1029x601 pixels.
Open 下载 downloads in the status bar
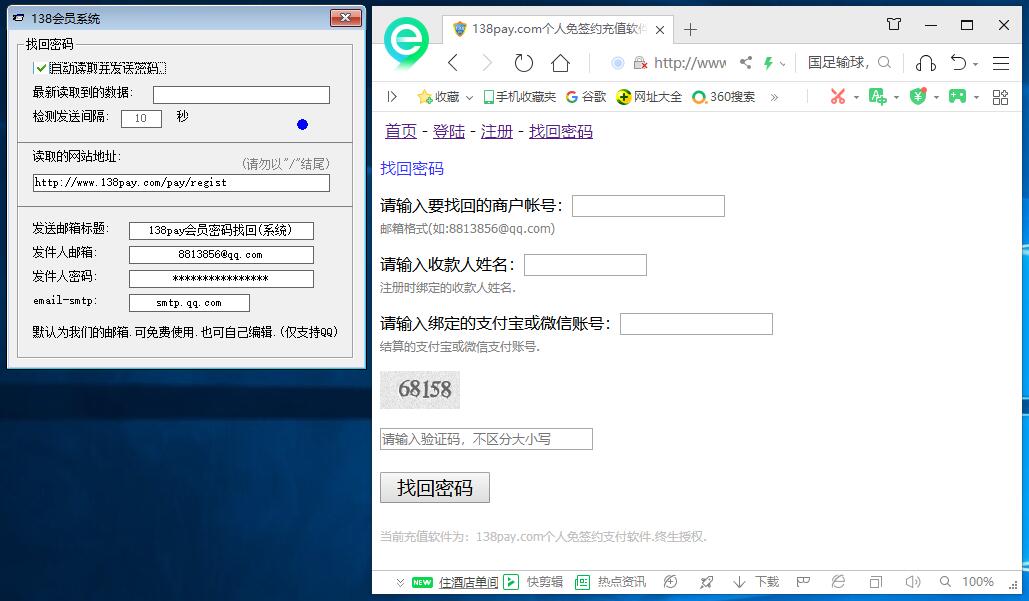pyautogui.click(x=756, y=582)
